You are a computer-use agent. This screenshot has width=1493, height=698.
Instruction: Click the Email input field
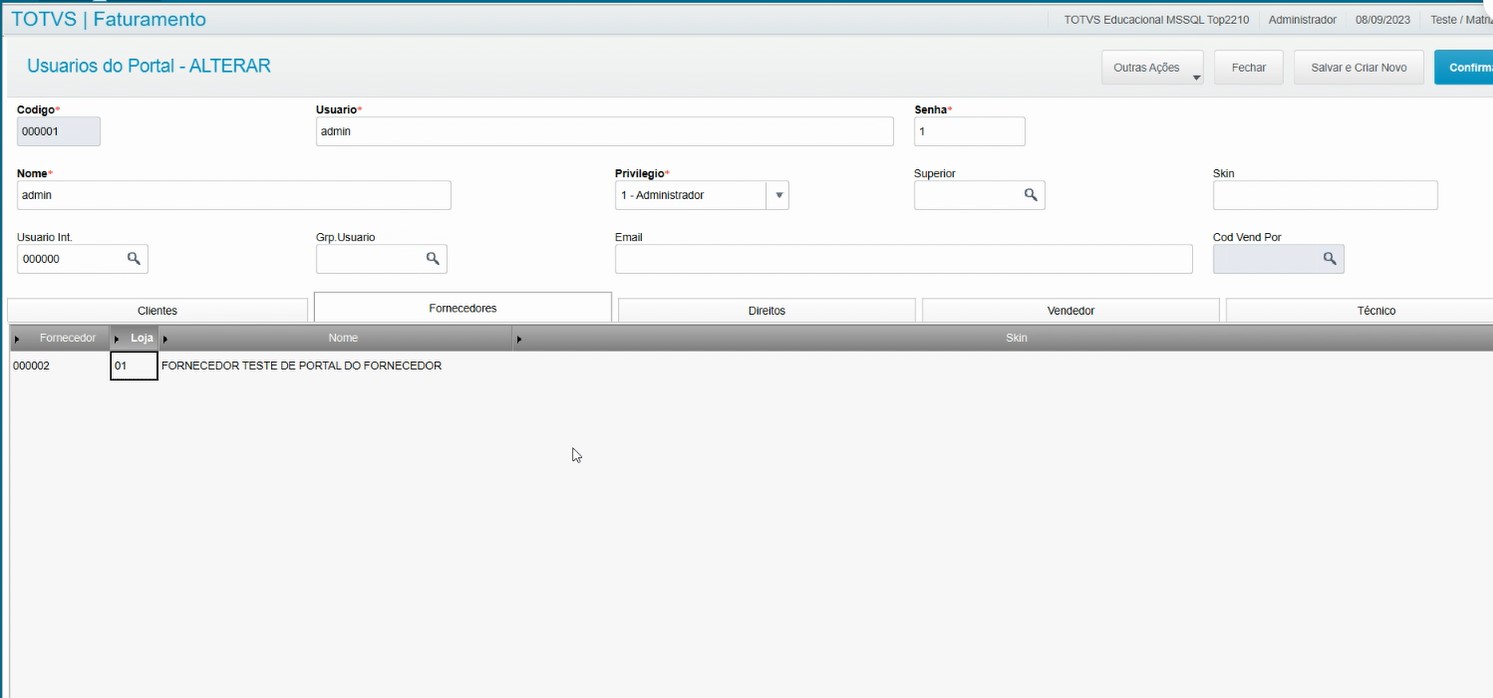[903, 259]
